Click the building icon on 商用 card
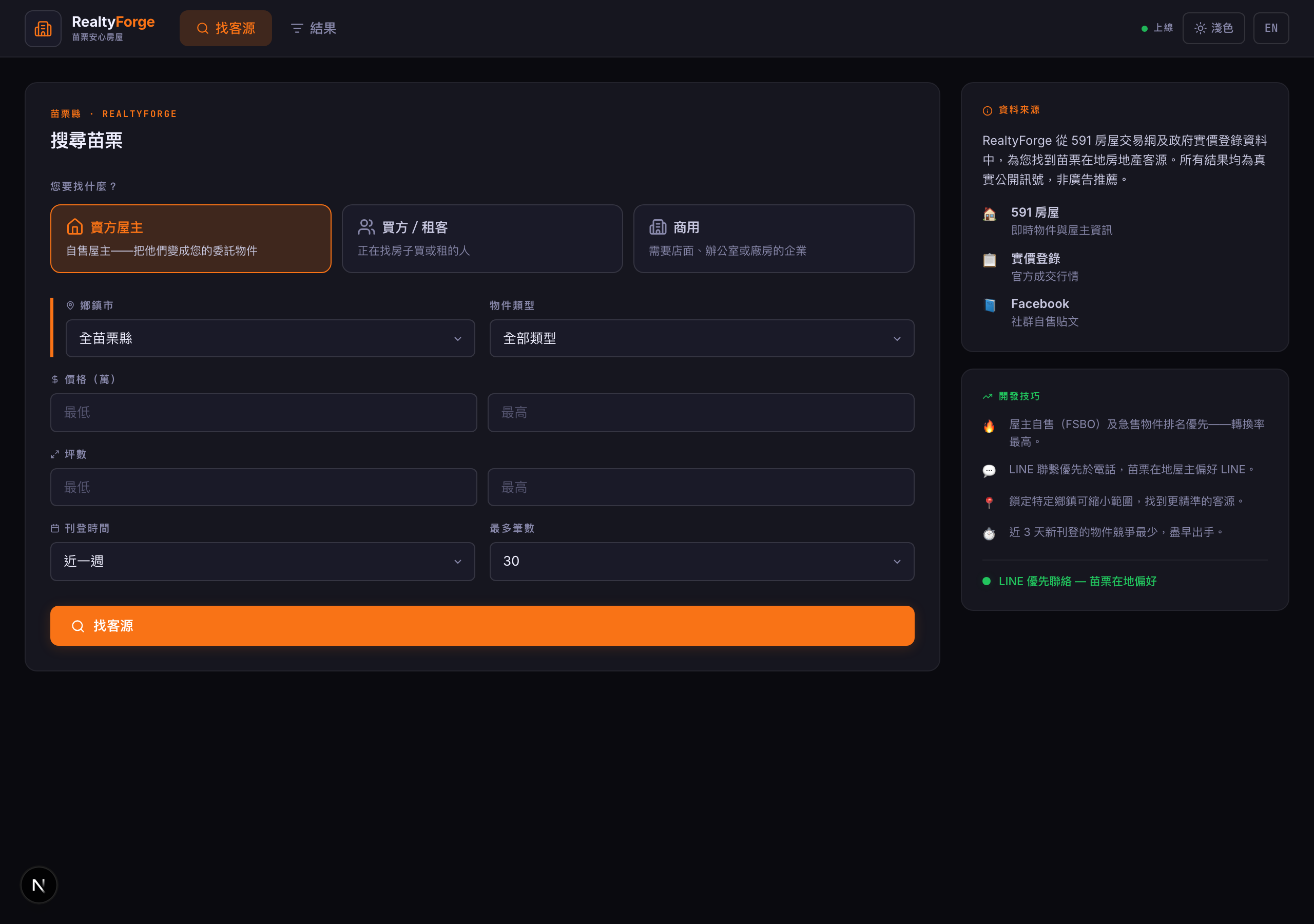The width and height of the screenshot is (1314, 924). (658, 227)
